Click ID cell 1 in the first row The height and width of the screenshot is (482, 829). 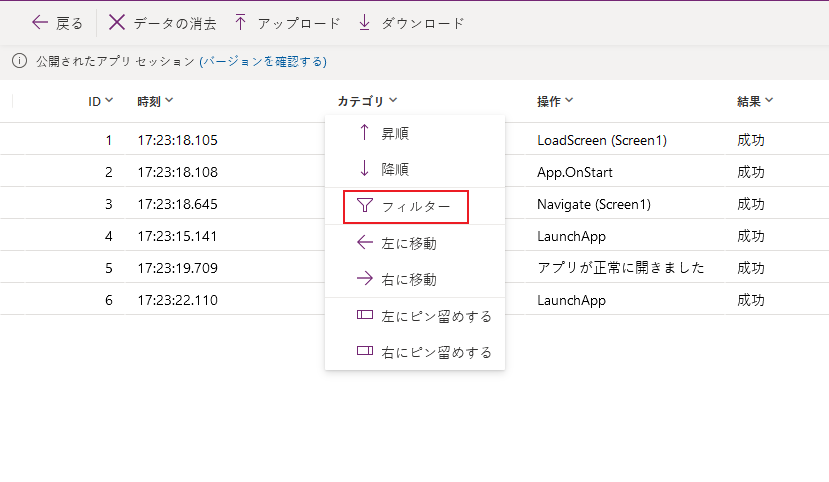point(108,140)
